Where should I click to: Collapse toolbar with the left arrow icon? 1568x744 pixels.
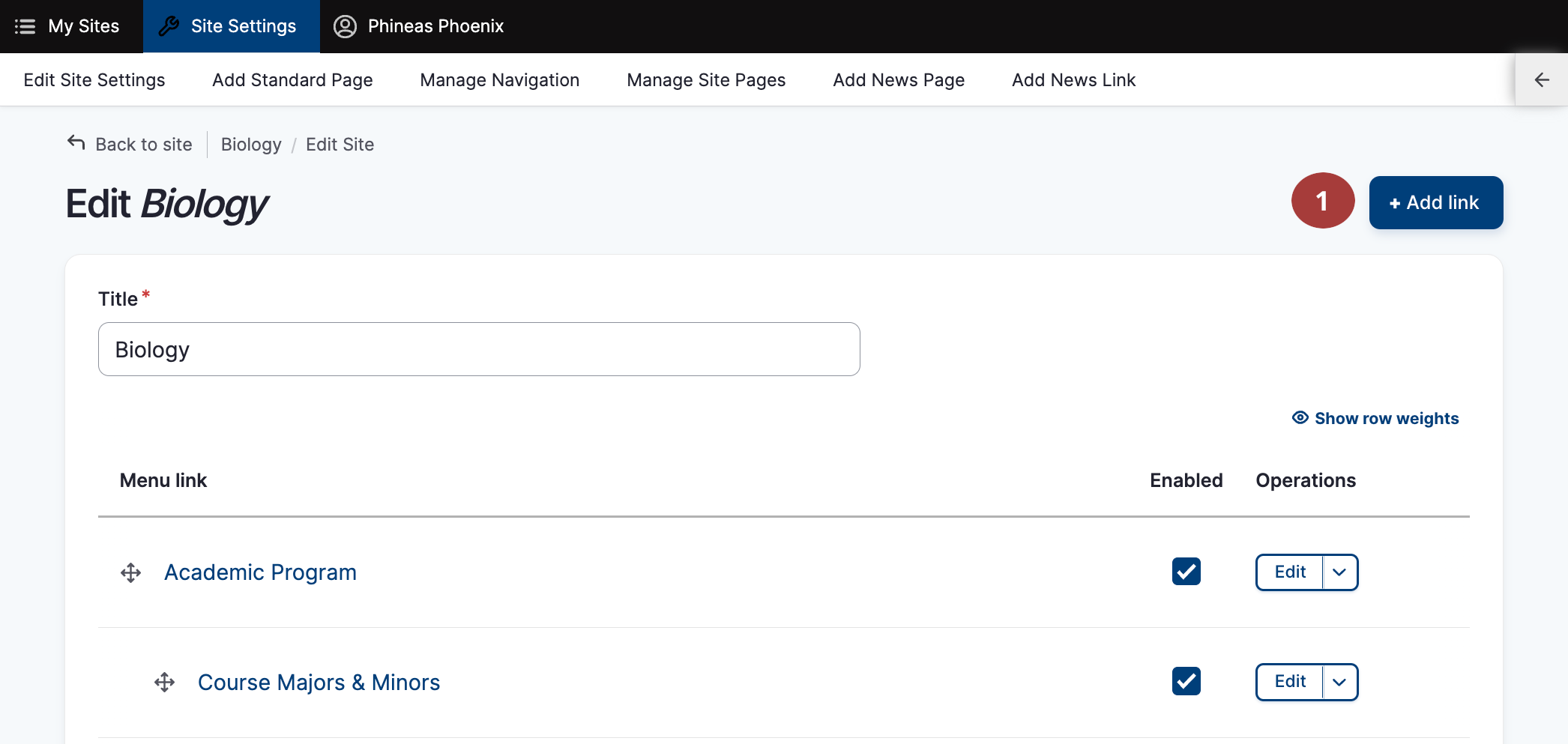[1542, 79]
